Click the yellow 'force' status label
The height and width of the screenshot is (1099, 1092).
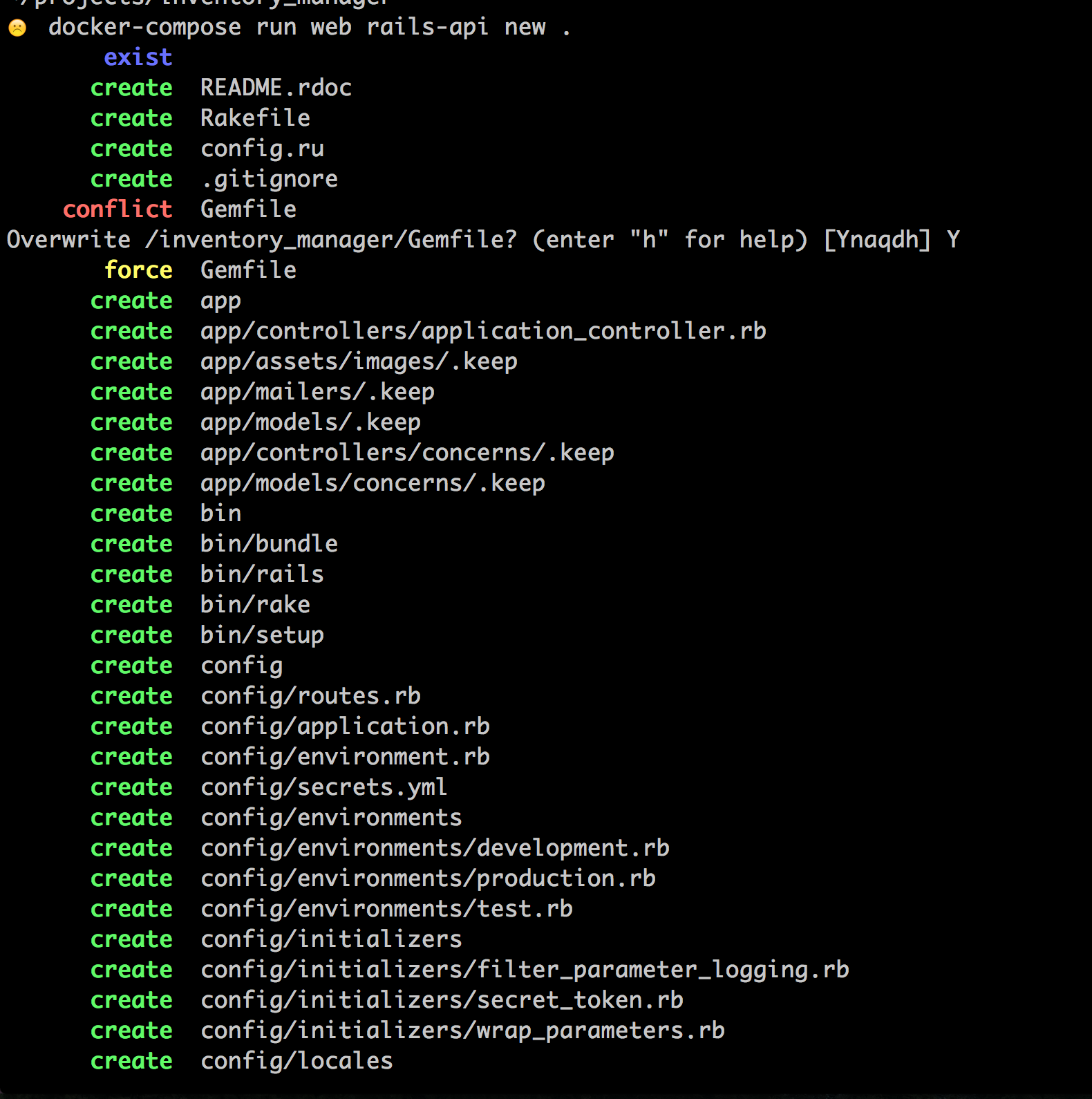(138, 270)
